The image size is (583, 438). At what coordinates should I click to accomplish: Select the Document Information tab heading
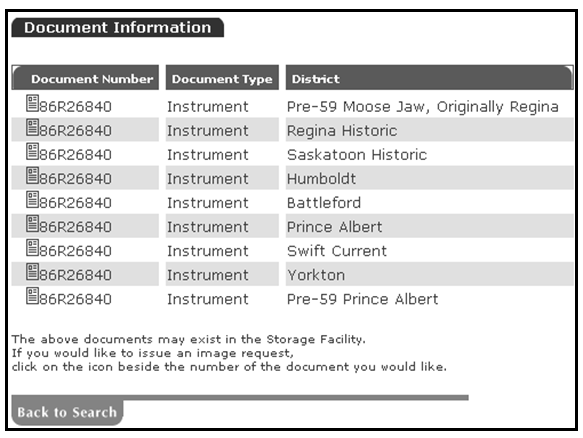click(117, 28)
